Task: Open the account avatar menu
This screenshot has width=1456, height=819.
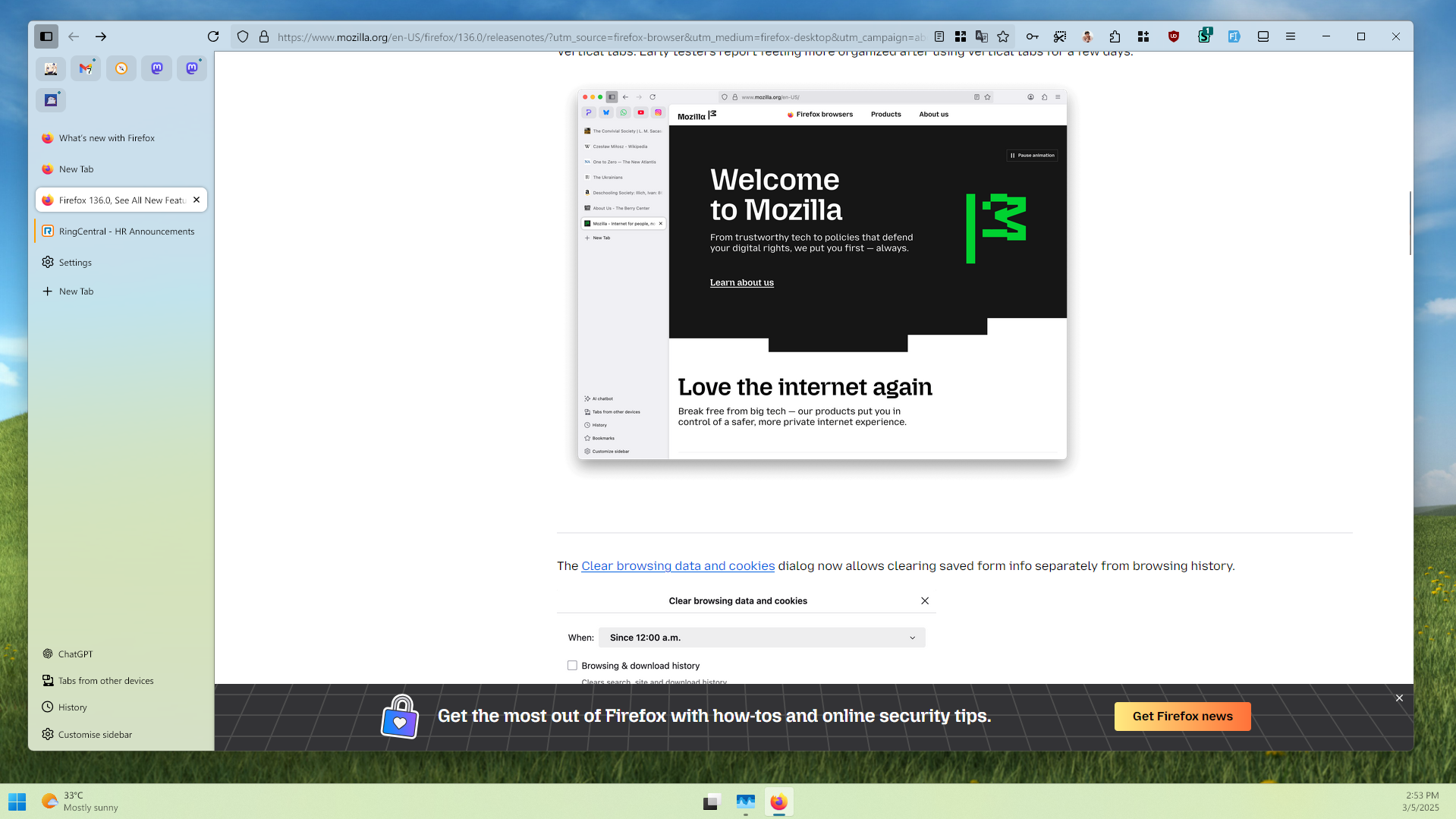Action: (1087, 36)
